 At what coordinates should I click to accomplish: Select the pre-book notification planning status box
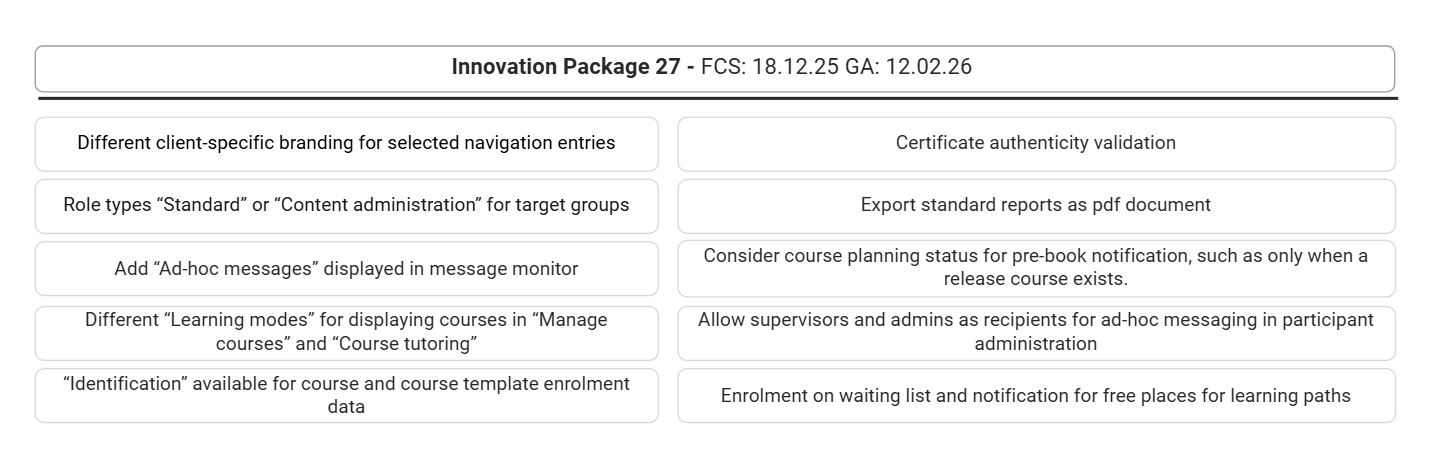click(x=1036, y=267)
